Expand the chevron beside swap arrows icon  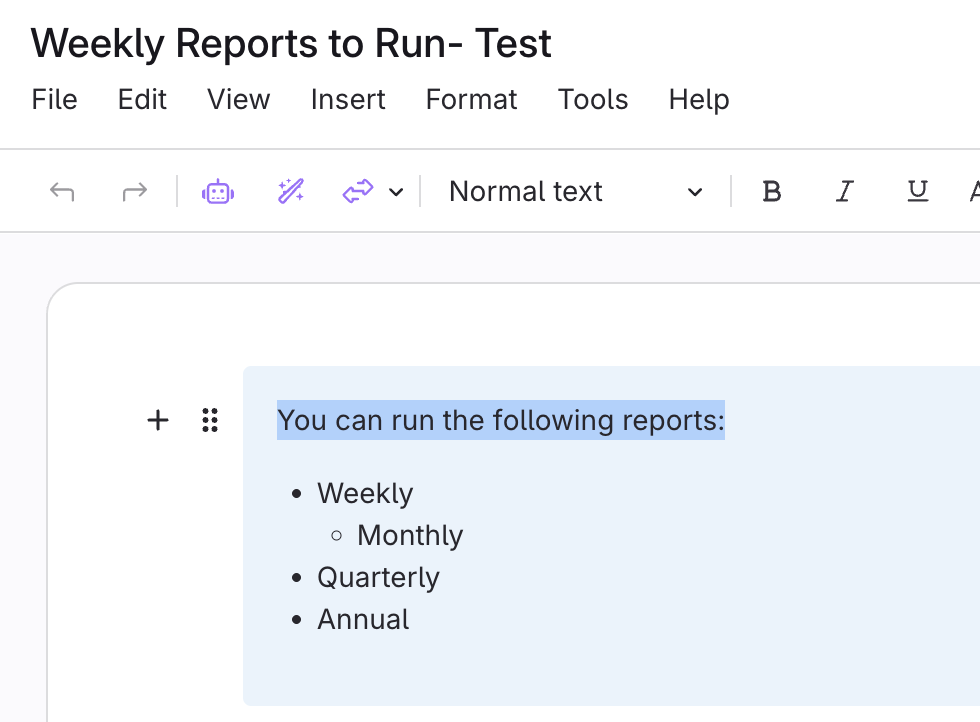pos(396,192)
